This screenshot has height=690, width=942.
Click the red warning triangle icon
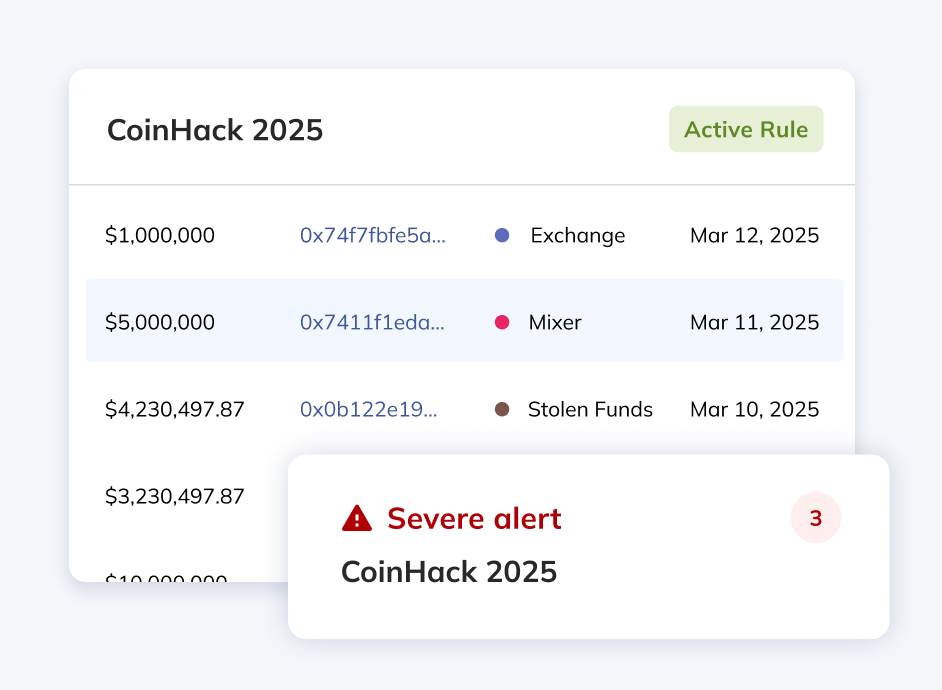click(x=357, y=518)
